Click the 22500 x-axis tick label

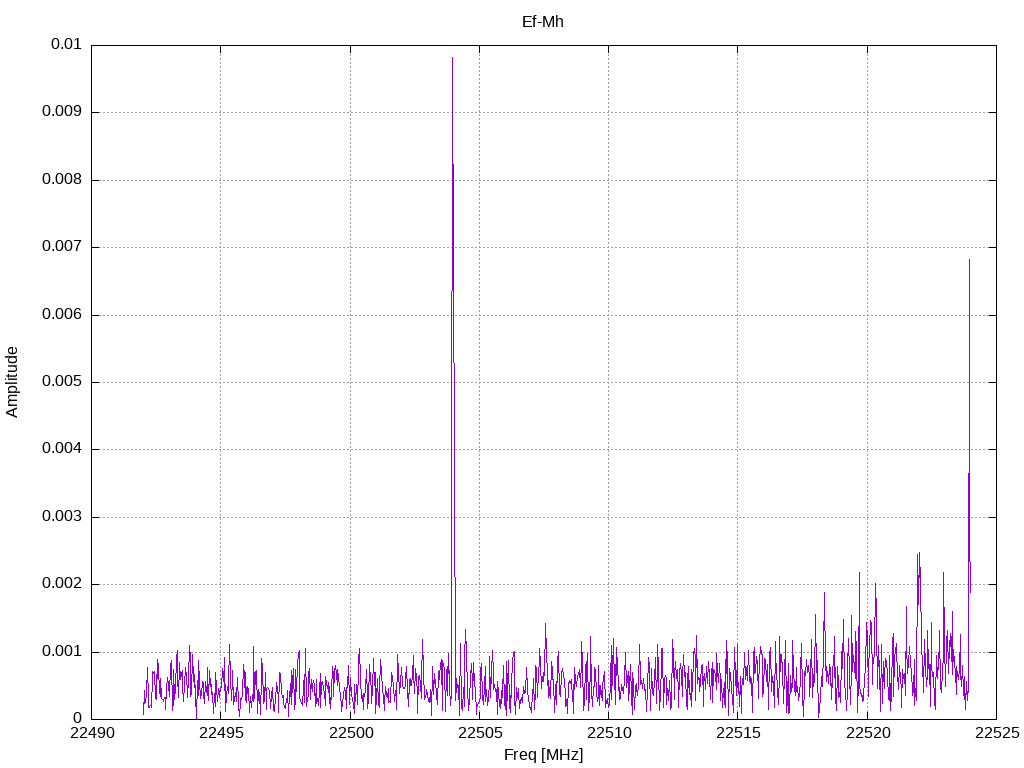tap(350, 734)
